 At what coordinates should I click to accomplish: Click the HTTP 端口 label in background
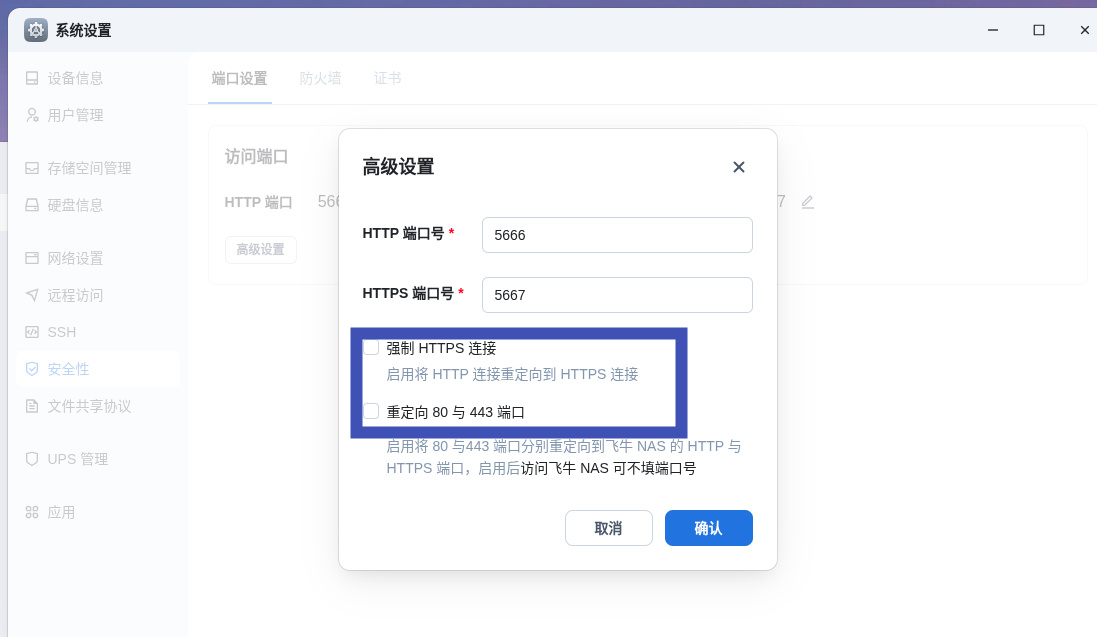coord(258,202)
